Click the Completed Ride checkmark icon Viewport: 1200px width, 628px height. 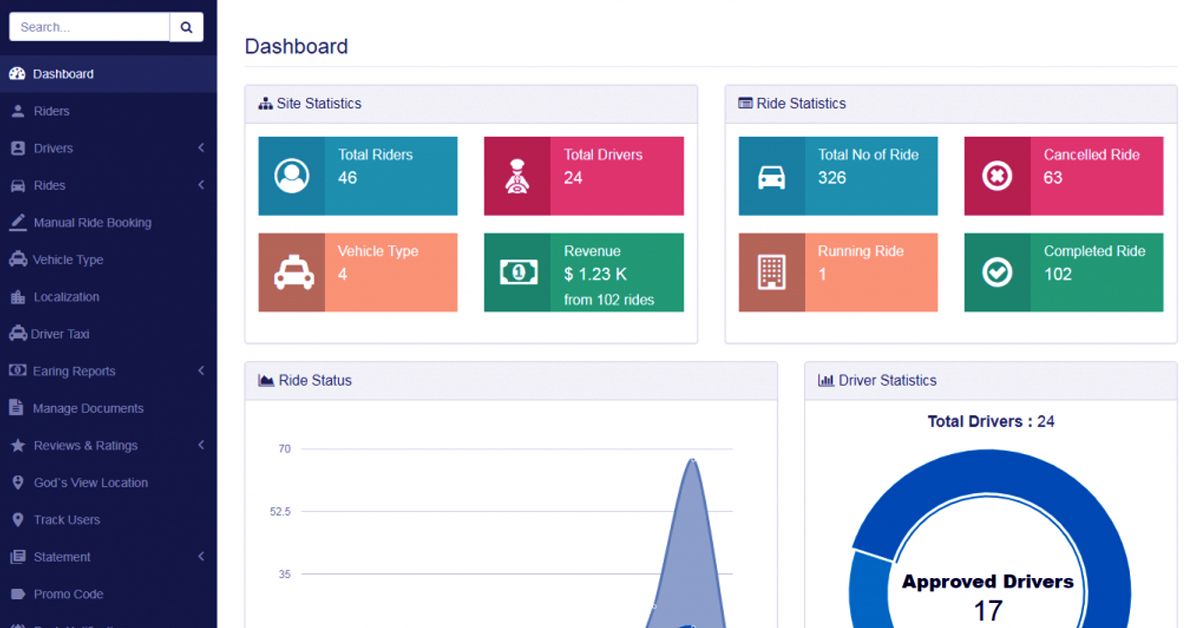pyautogui.click(x=997, y=272)
